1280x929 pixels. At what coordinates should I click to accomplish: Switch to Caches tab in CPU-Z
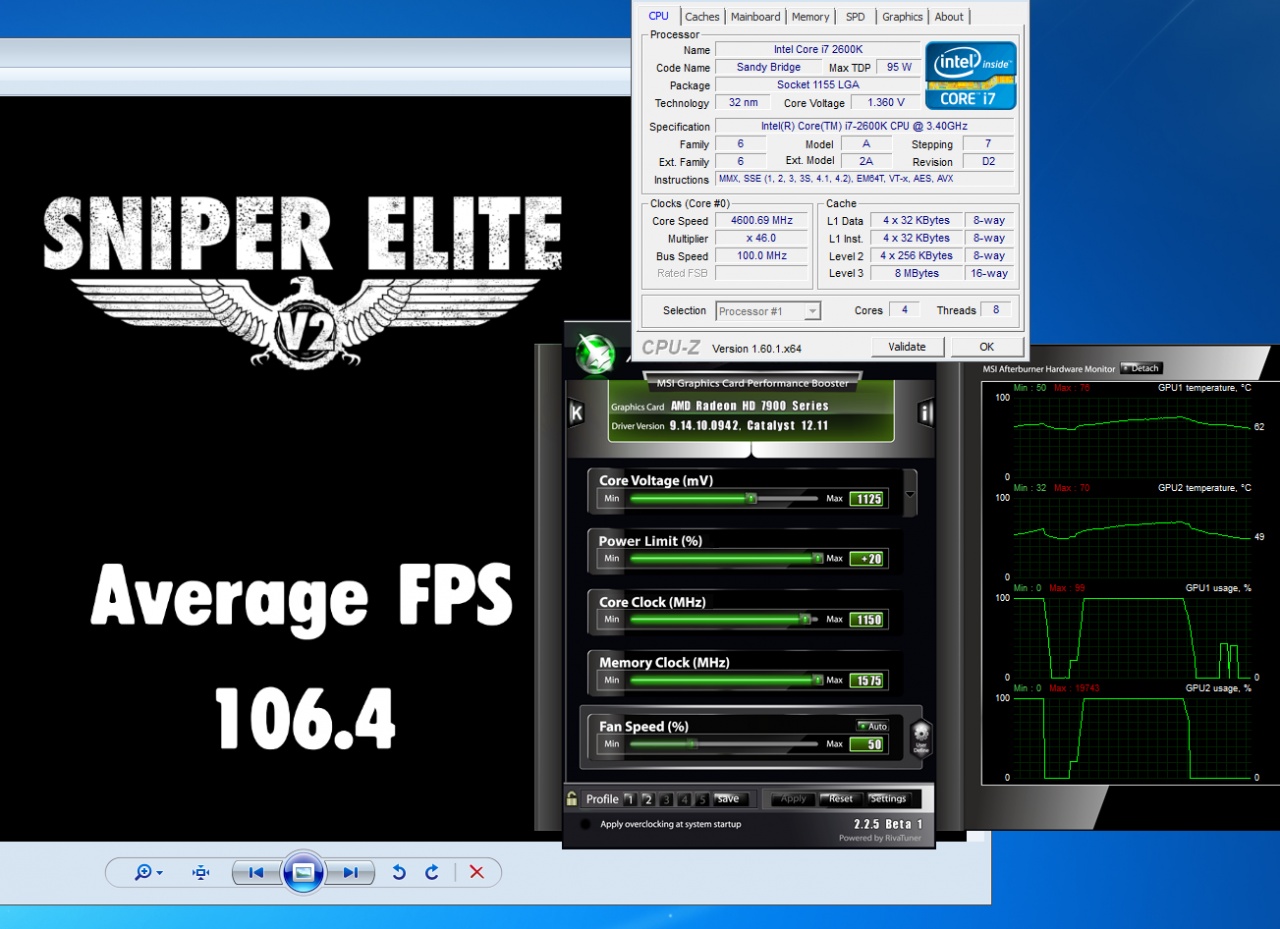[702, 17]
